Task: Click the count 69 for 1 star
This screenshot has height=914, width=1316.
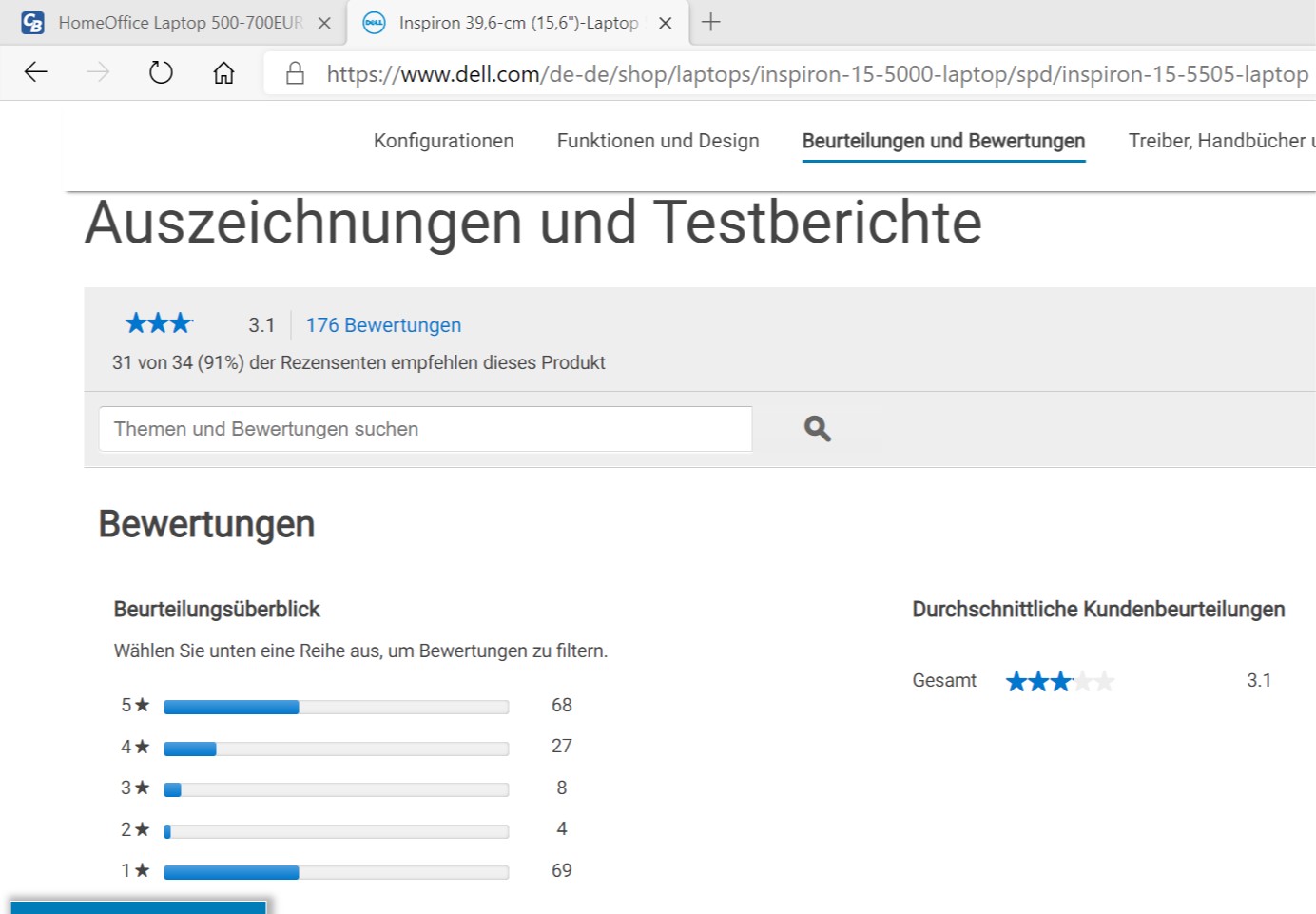Action: pyautogui.click(x=562, y=870)
